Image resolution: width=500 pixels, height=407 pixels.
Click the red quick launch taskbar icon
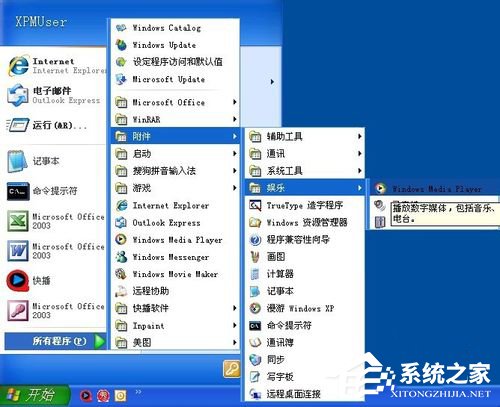pyautogui.click(x=103, y=396)
